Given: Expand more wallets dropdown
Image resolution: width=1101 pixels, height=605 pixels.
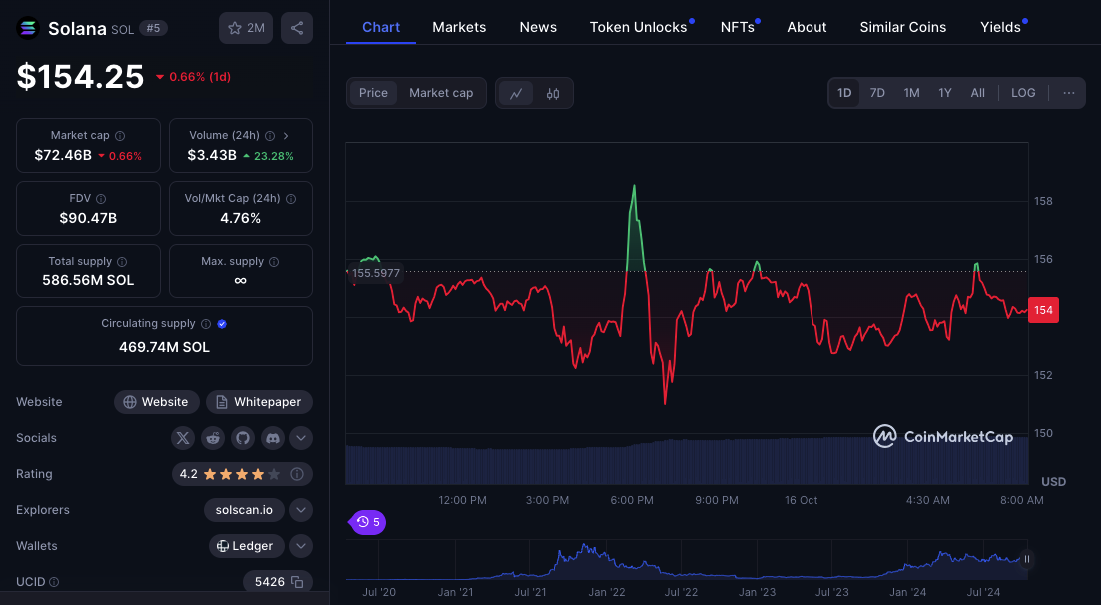Looking at the screenshot, I should point(301,545).
